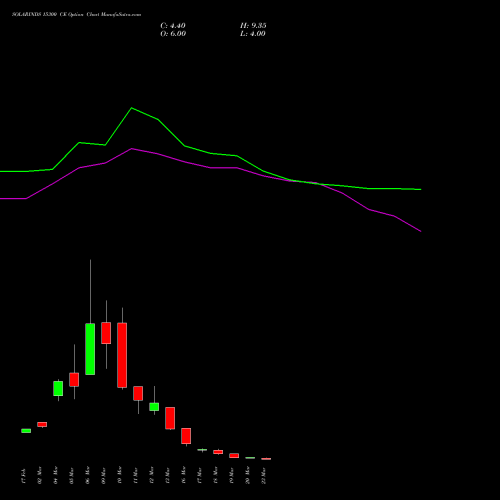
Task: Click the '04 Mar' date axis label
Action: [x=55, y=476]
